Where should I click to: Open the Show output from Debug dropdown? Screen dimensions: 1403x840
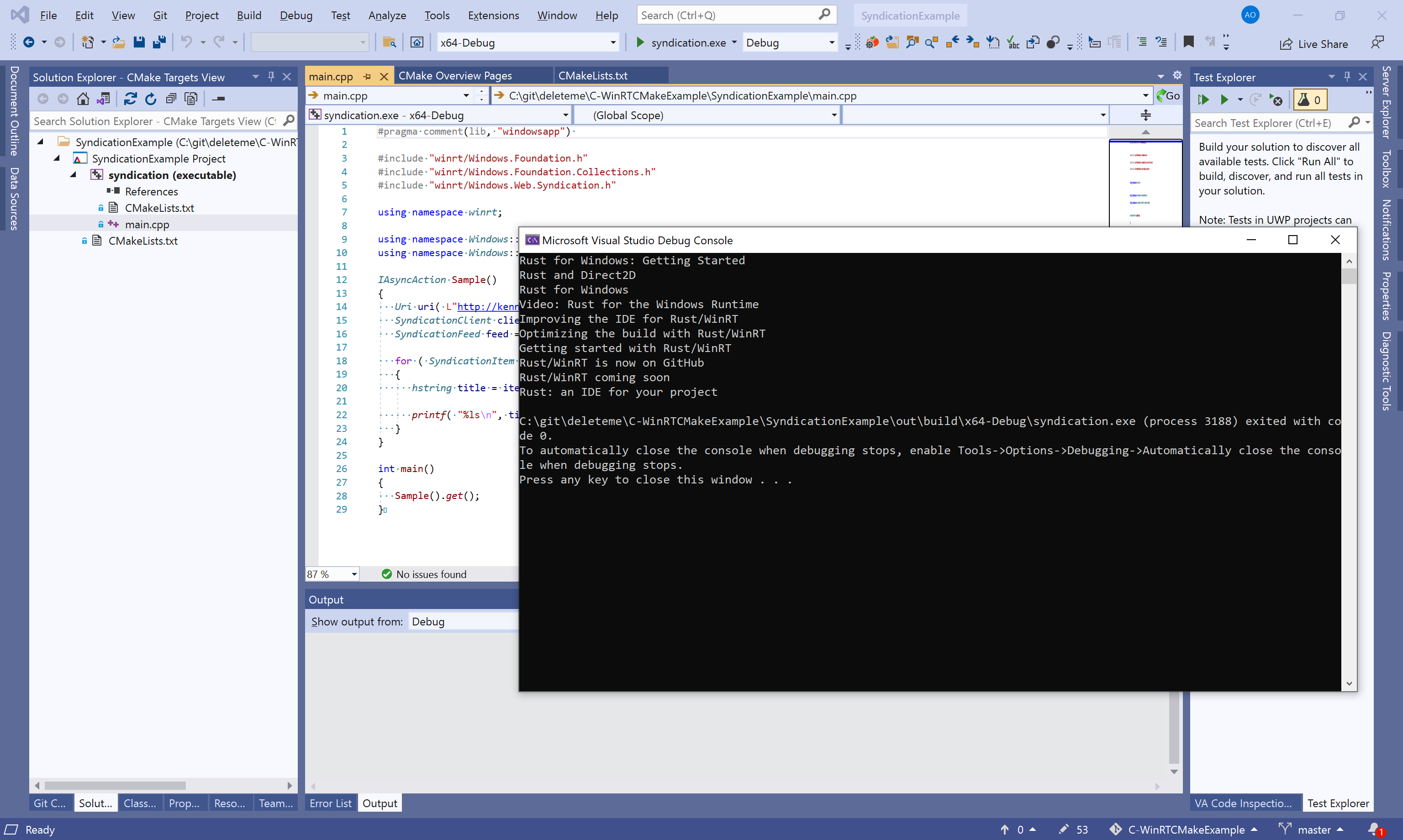463,621
